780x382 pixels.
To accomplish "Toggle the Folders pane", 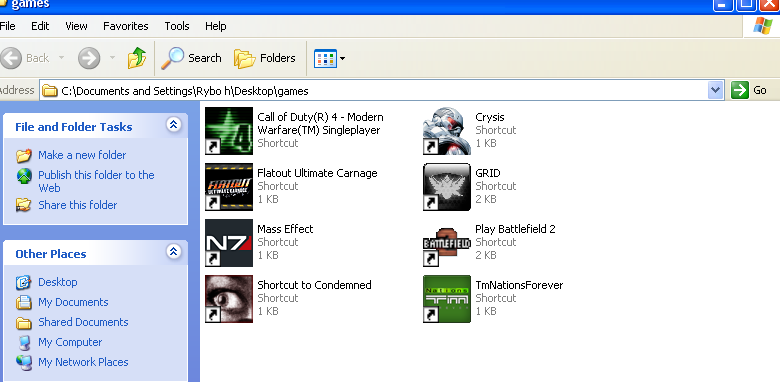I will coord(265,58).
